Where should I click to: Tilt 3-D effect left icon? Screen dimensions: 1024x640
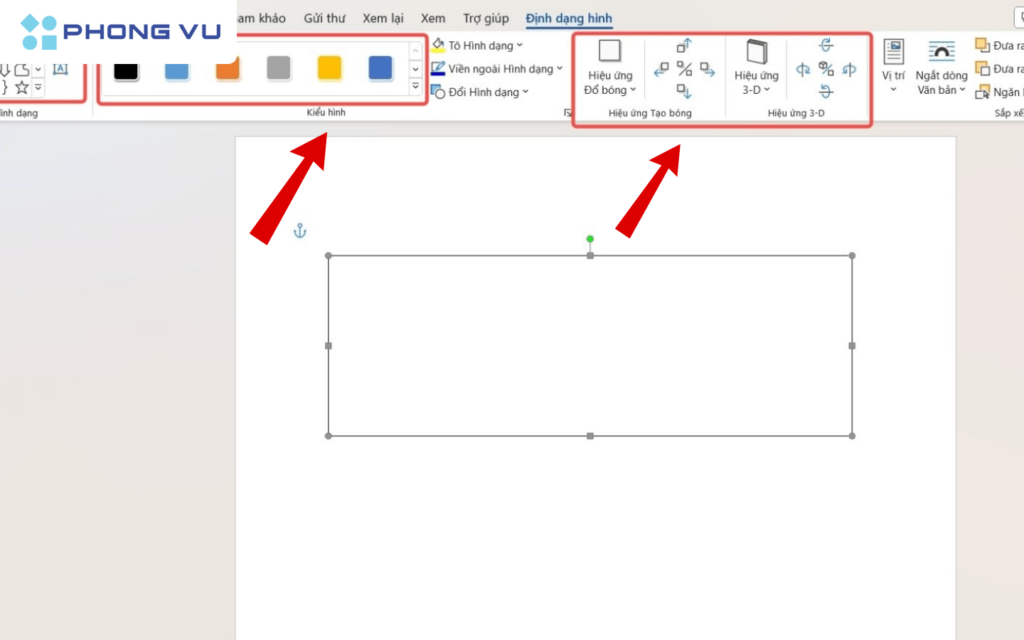click(803, 69)
